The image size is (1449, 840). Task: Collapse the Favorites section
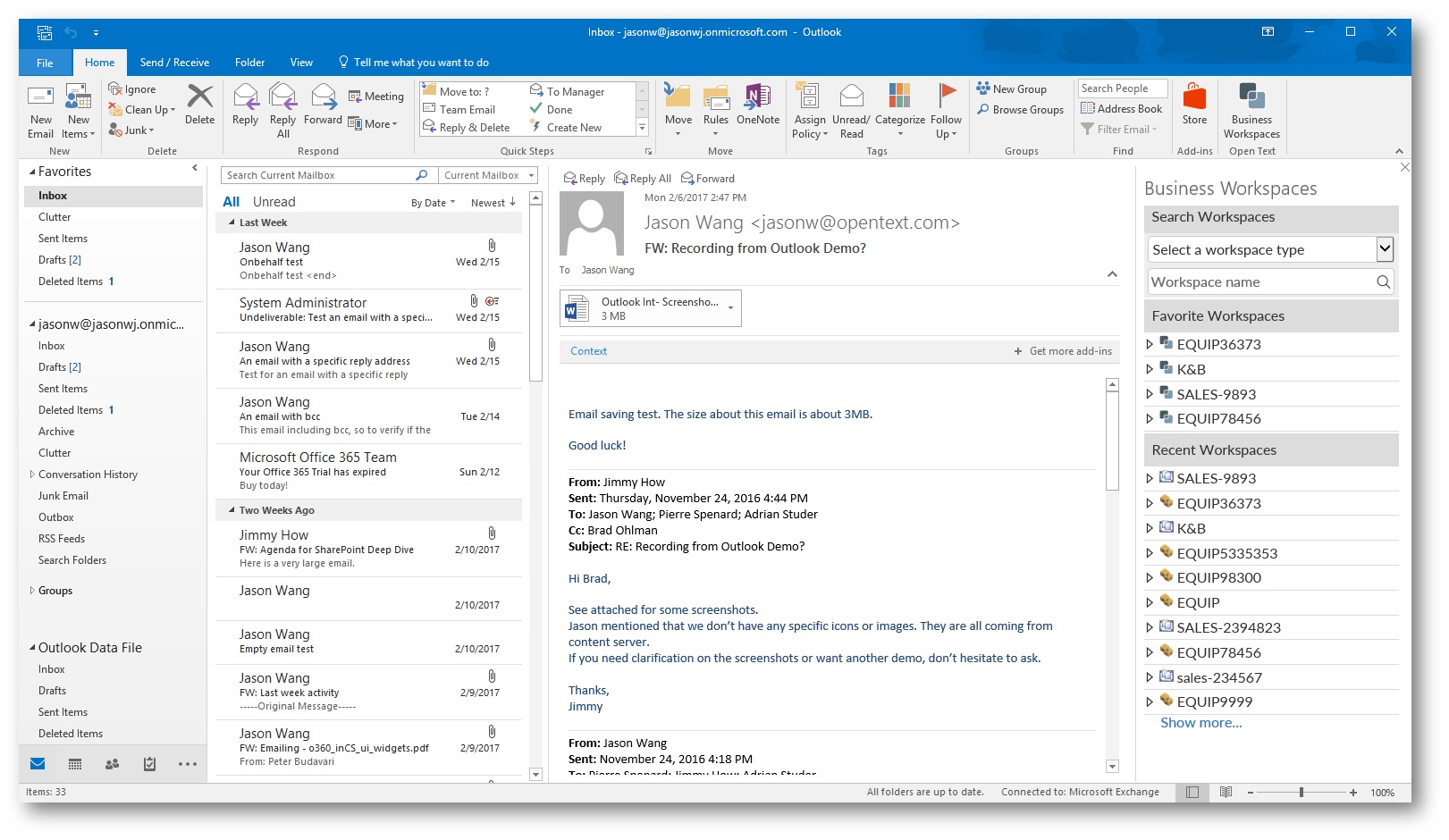[x=32, y=172]
